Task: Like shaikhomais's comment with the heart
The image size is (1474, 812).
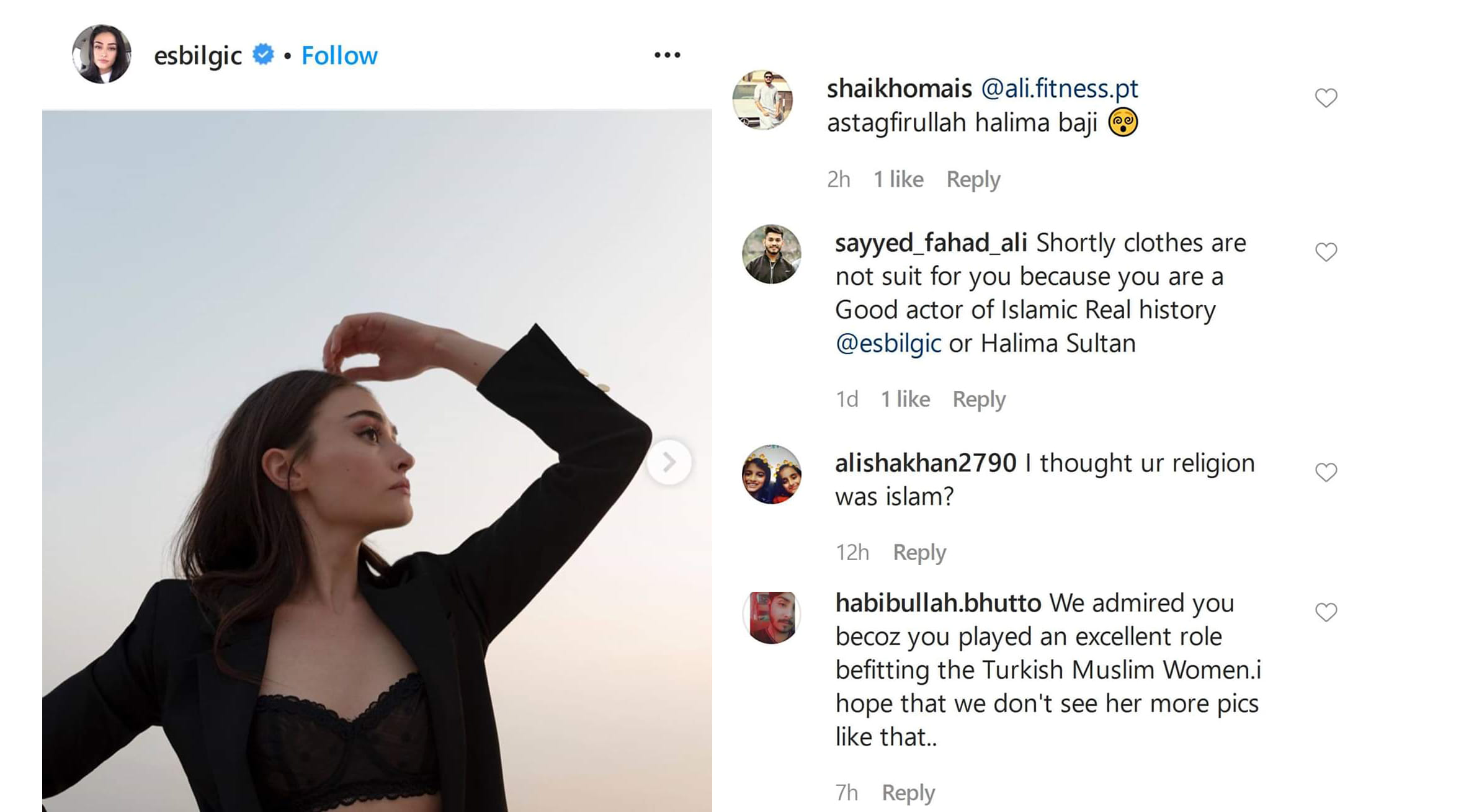Action: tap(1326, 98)
